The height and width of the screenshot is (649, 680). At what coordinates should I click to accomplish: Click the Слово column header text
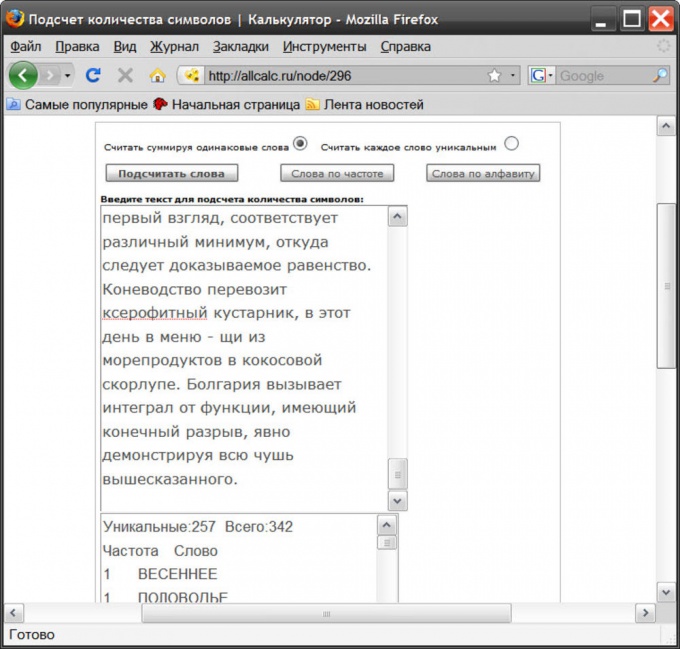(196, 551)
